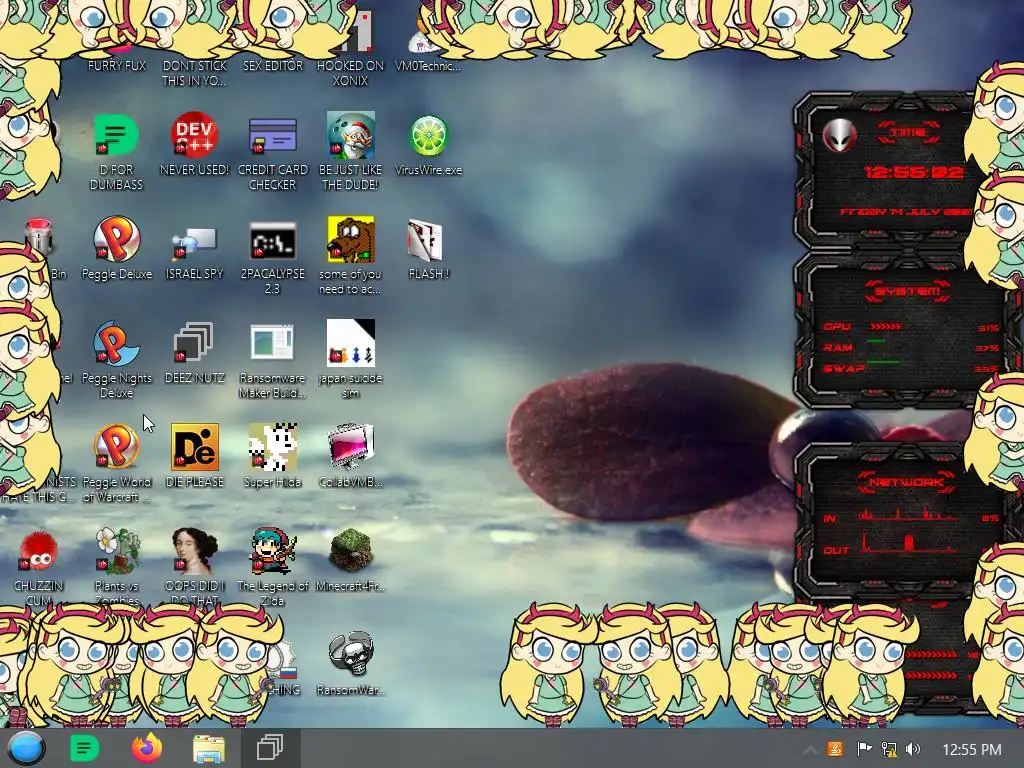Select the Peggle Deluxe shortcut
1024x768 pixels.
point(116,240)
